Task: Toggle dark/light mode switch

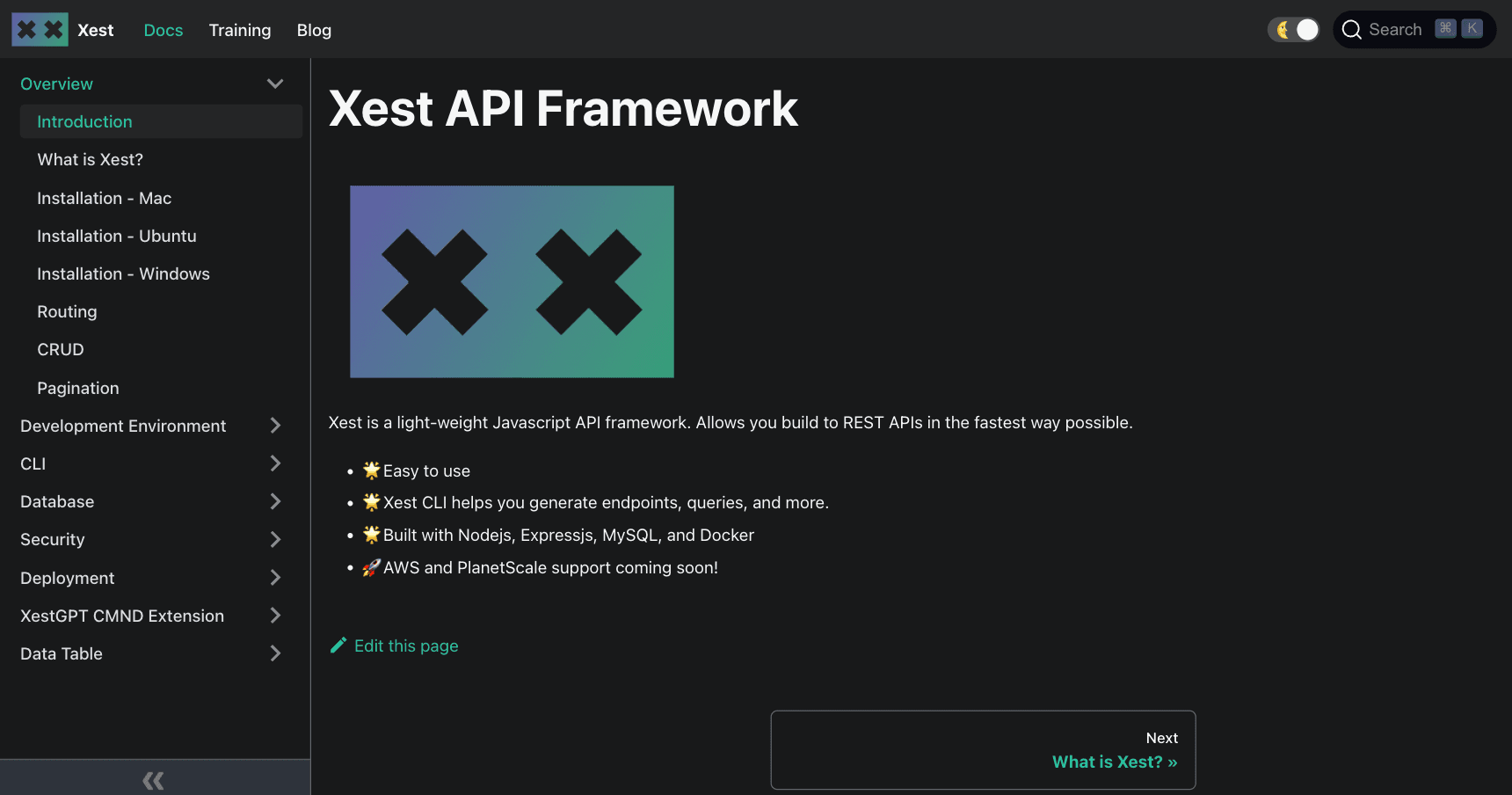Action: pyautogui.click(x=1294, y=30)
